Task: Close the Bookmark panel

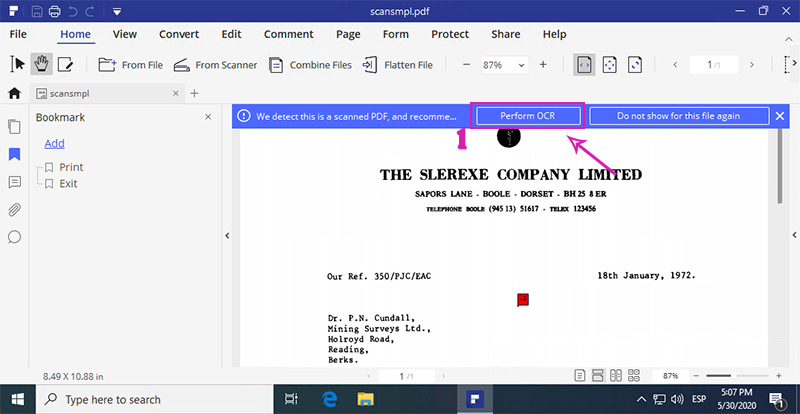Action: [208, 117]
